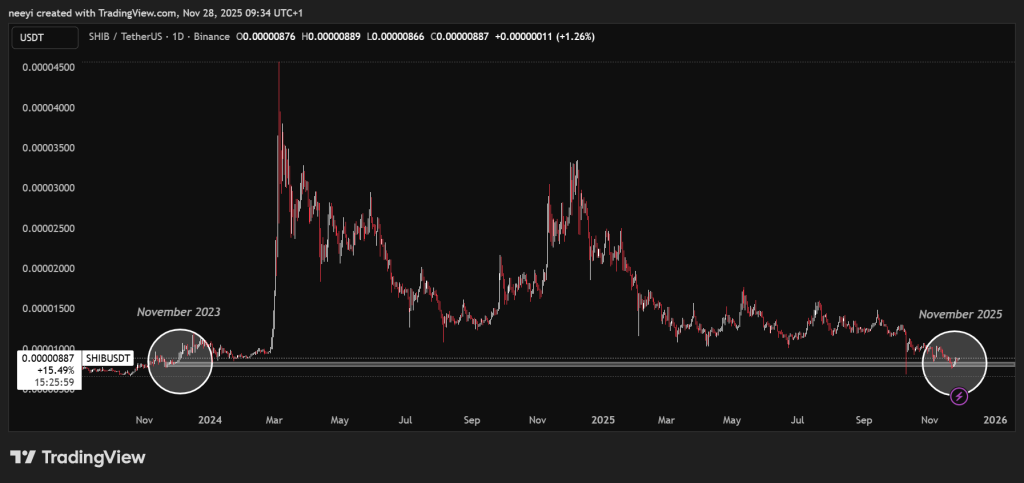
Task: Click the SHIB / TetherUS symbol title
Action: pyautogui.click(x=127, y=37)
